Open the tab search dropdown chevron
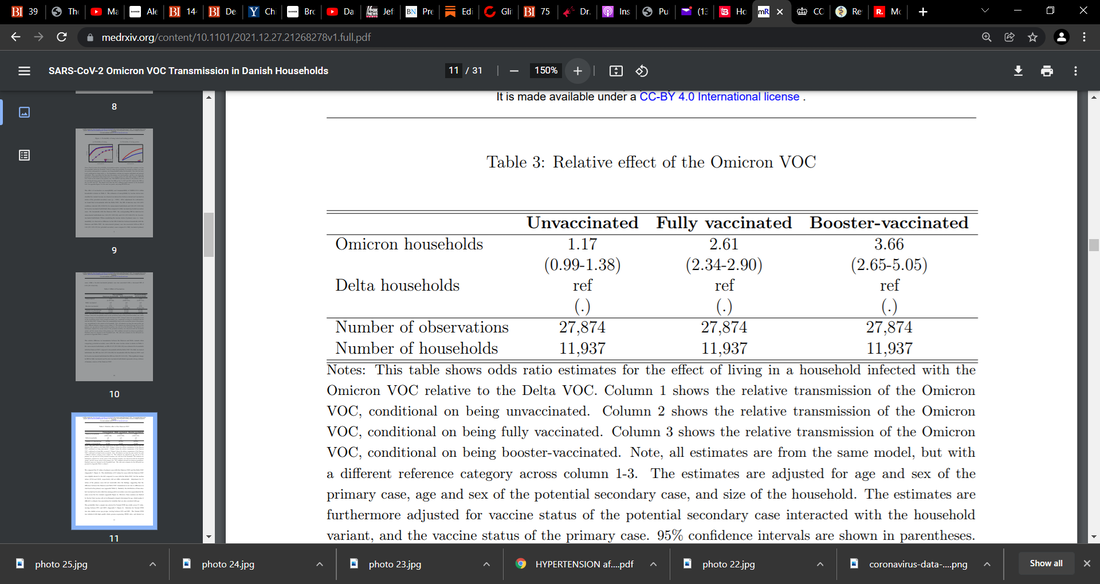Image resolution: width=1100 pixels, height=584 pixels. click(984, 11)
